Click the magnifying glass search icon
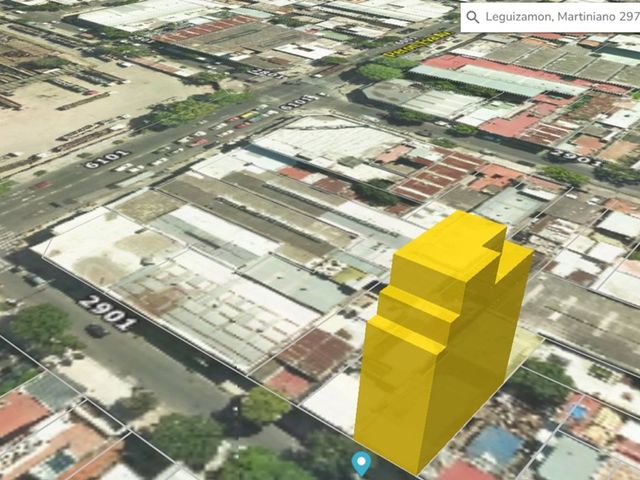The width and height of the screenshot is (640, 480). pos(473,17)
